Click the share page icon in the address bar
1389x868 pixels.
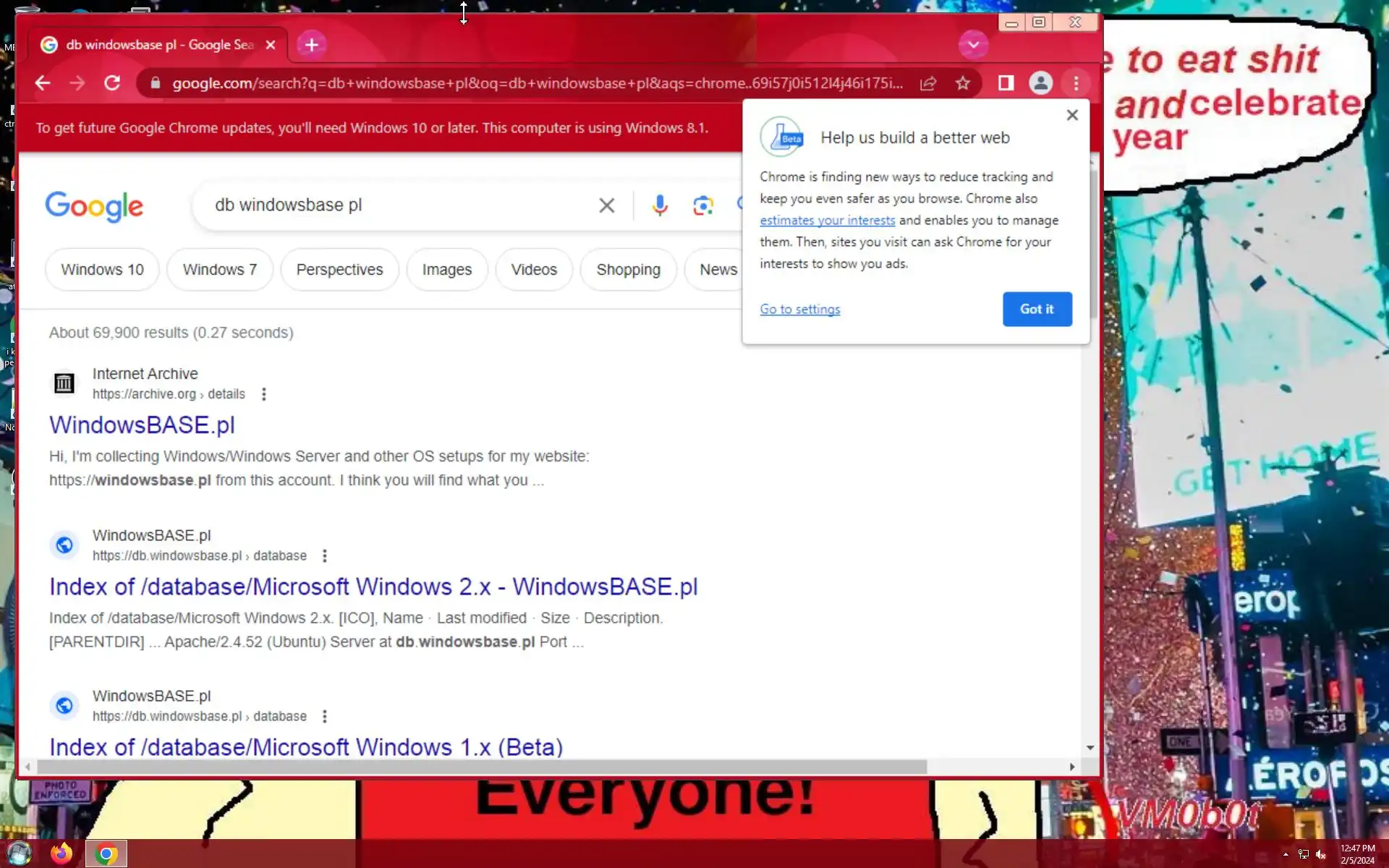point(928,83)
